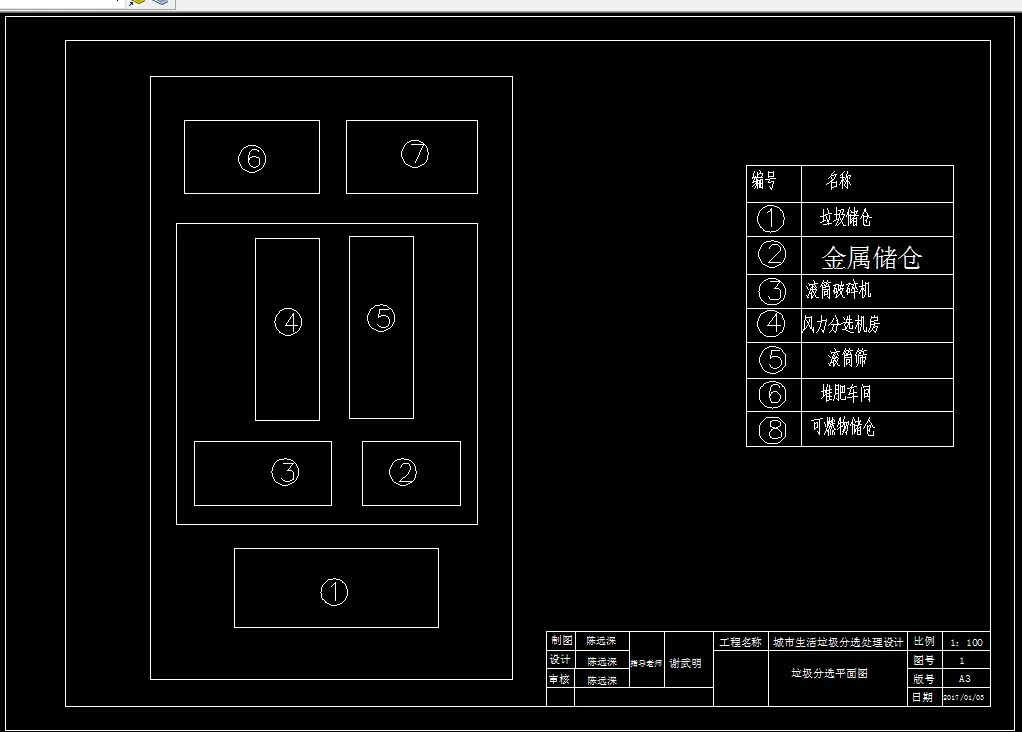Click legend entry 风力分选机房
Viewport: 1022px width, 732px height.
point(841,323)
